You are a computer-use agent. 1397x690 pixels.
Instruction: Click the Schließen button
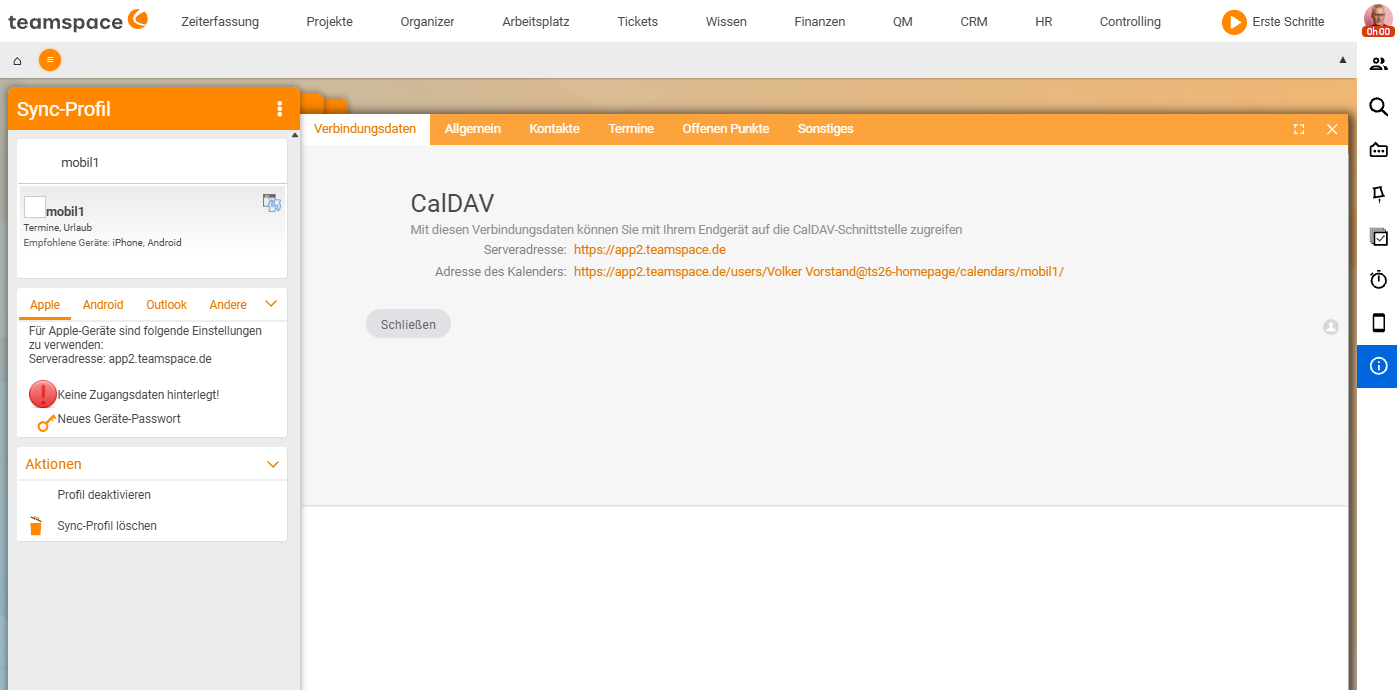point(408,324)
